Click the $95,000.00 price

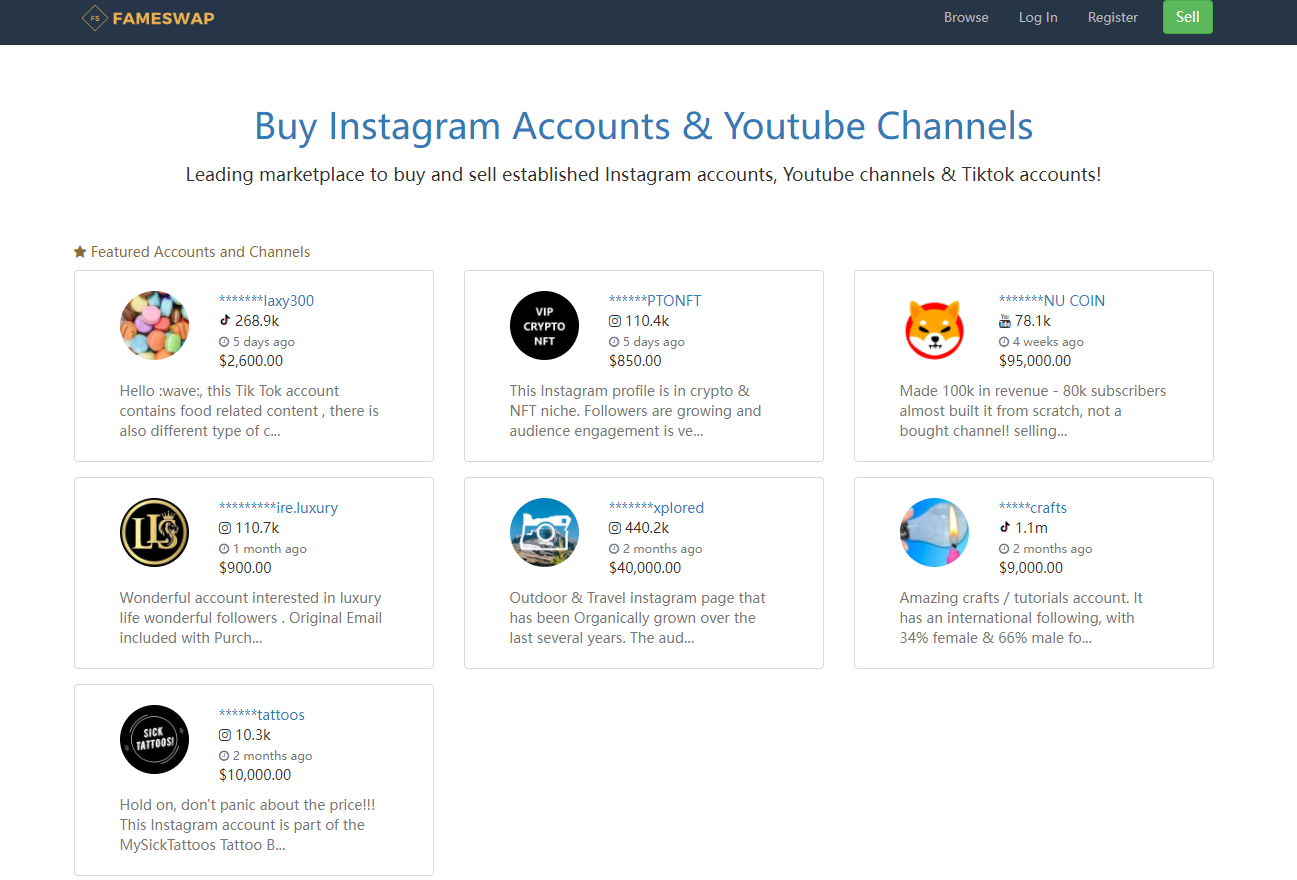tap(1035, 361)
